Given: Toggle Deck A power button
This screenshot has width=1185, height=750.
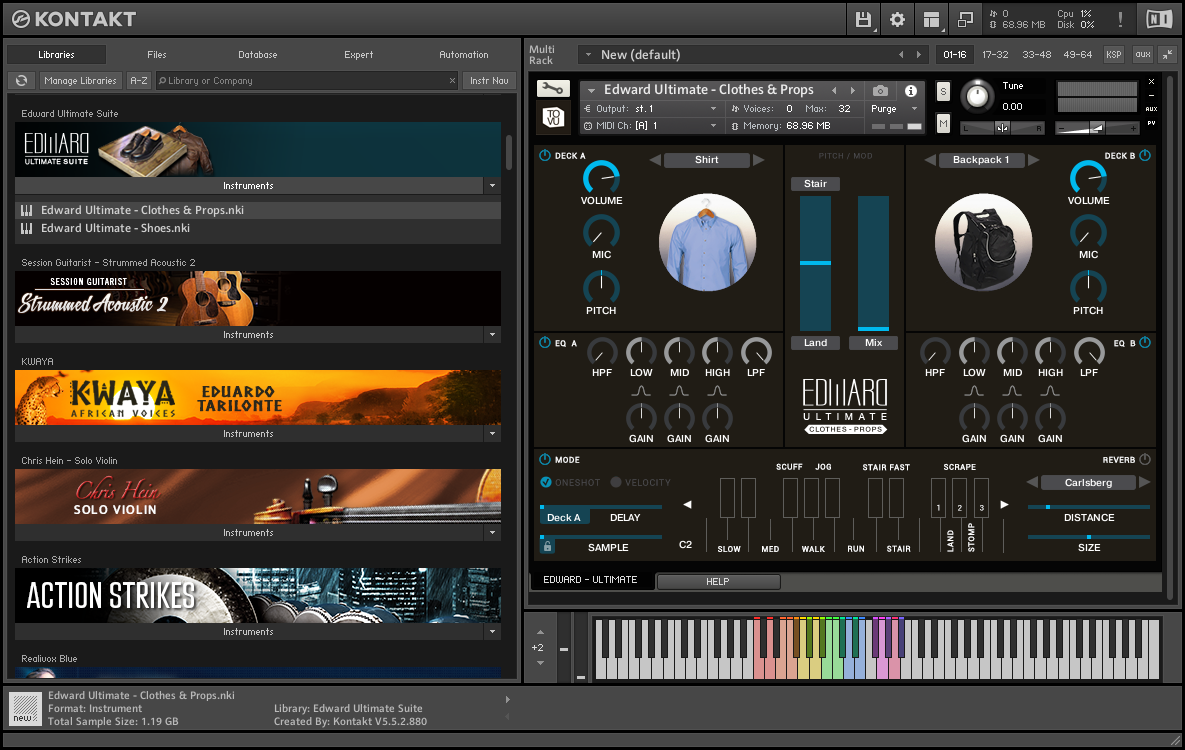Looking at the screenshot, I should 545,155.
